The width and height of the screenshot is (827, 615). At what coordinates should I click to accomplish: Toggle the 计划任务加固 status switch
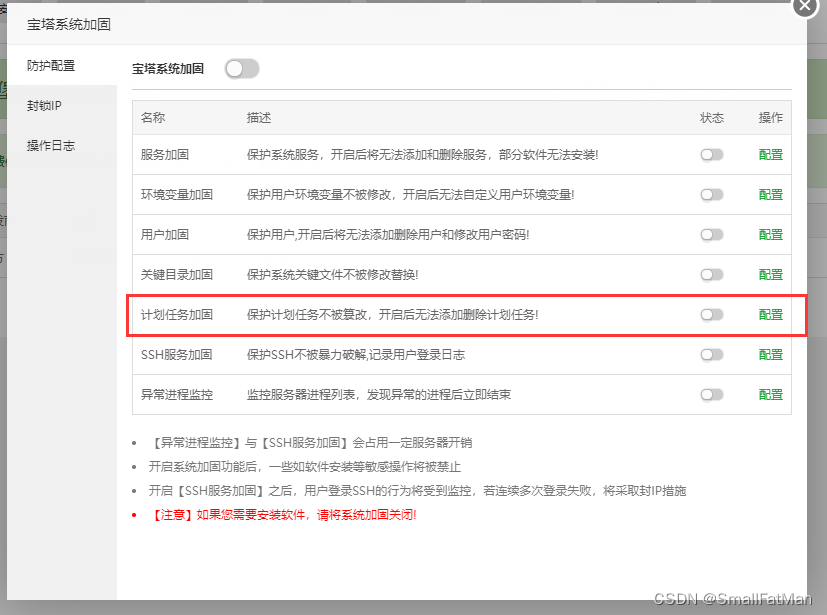(711, 315)
